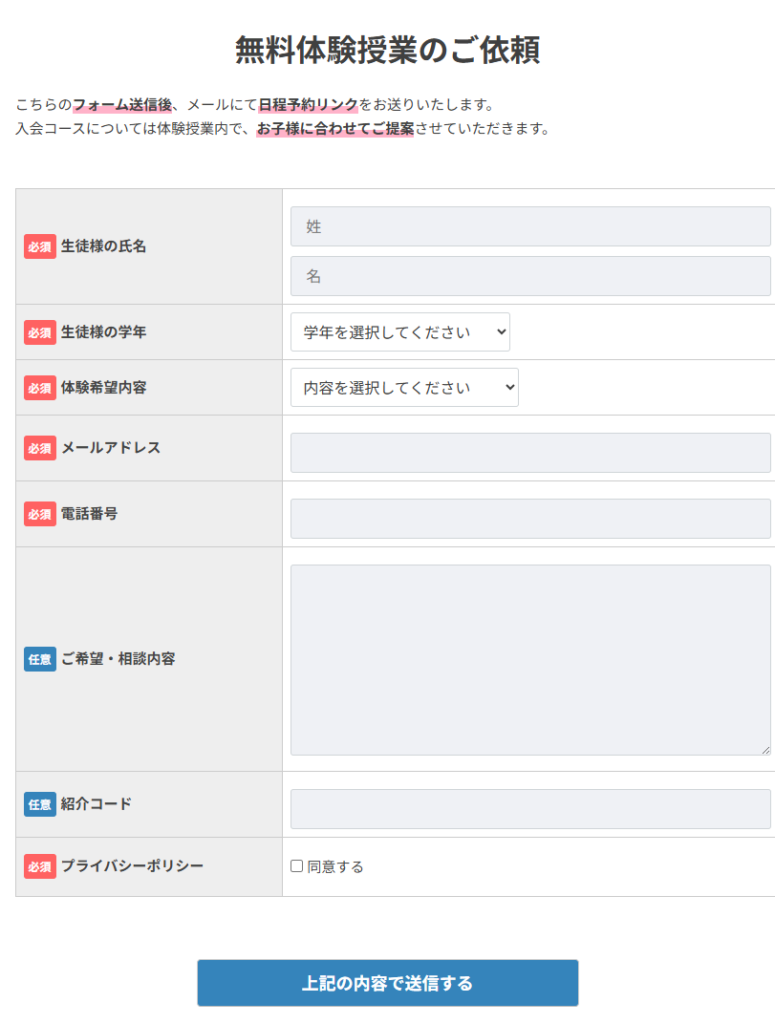Click the 体験希望内容 label
Screen dimensions: 775x1024
pyautogui.click(x=103, y=387)
